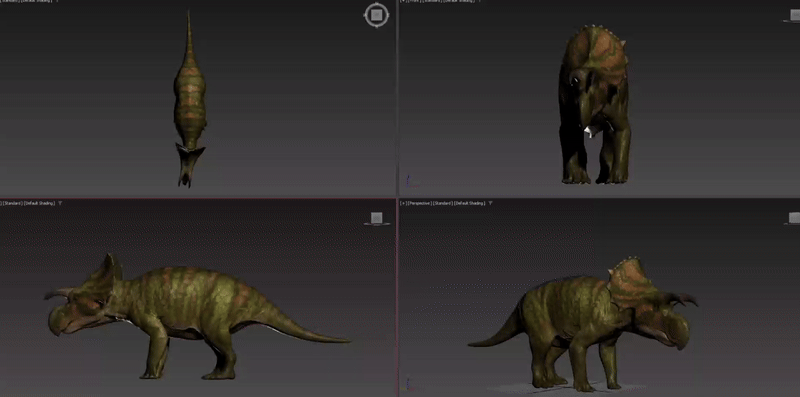Click the ViewCube in the Perspective viewport

pos(793,218)
